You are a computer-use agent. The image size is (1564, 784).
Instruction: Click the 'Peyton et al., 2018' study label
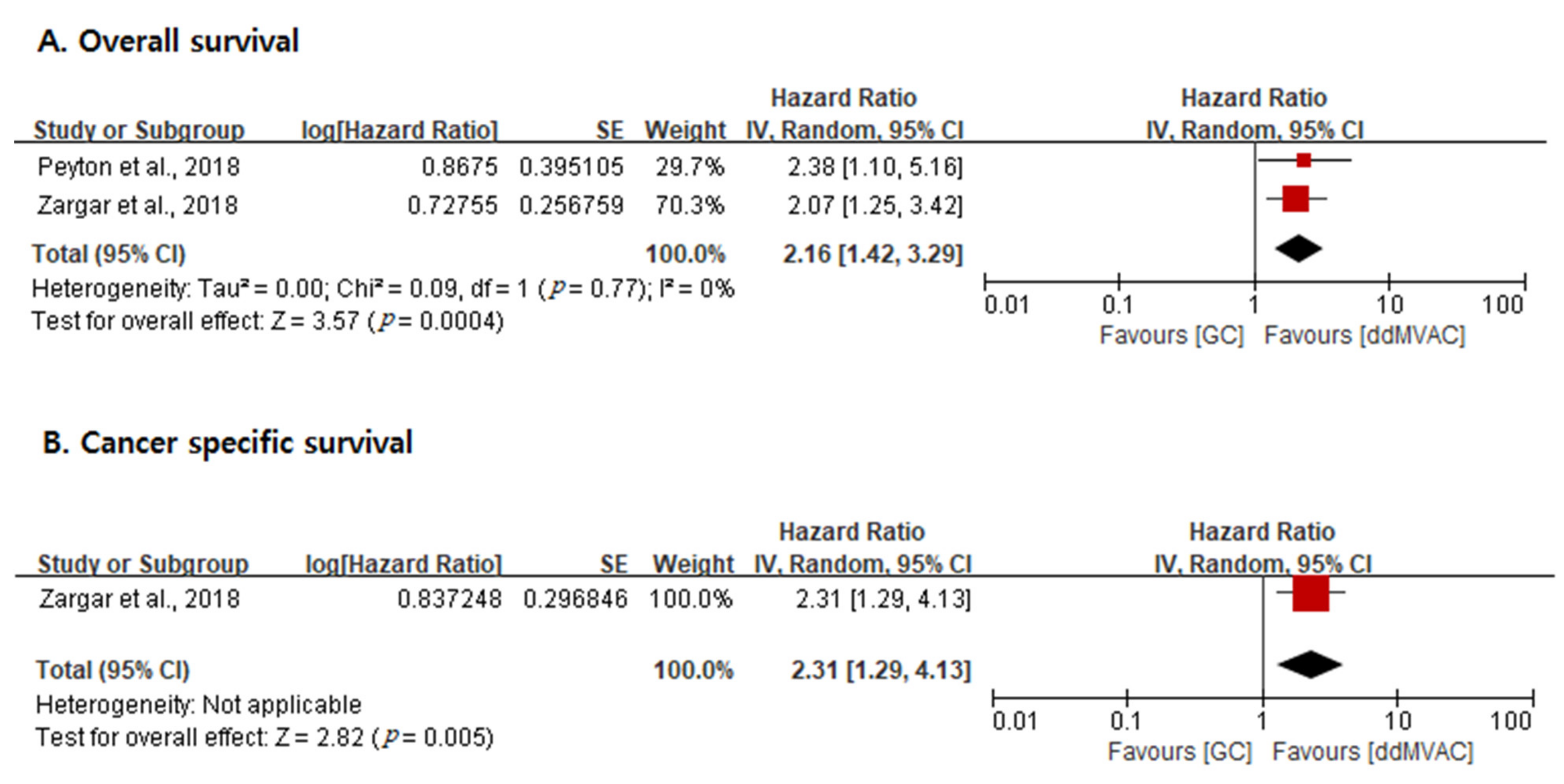pyautogui.click(x=138, y=167)
